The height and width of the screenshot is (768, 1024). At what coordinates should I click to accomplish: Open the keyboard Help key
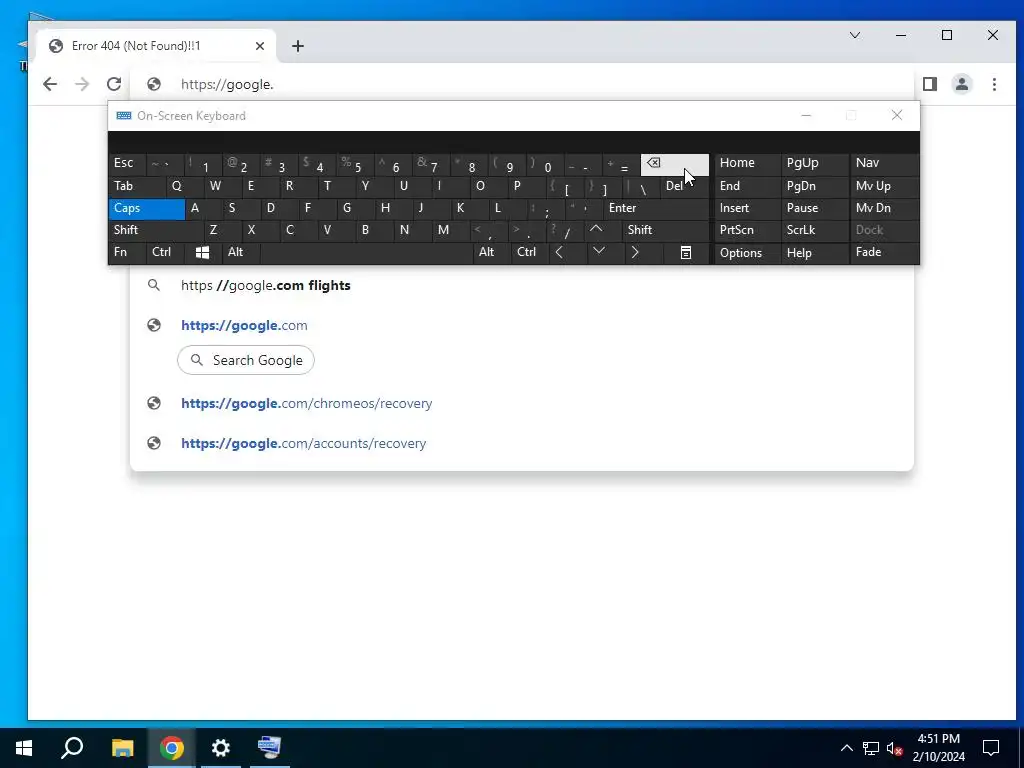815,253
